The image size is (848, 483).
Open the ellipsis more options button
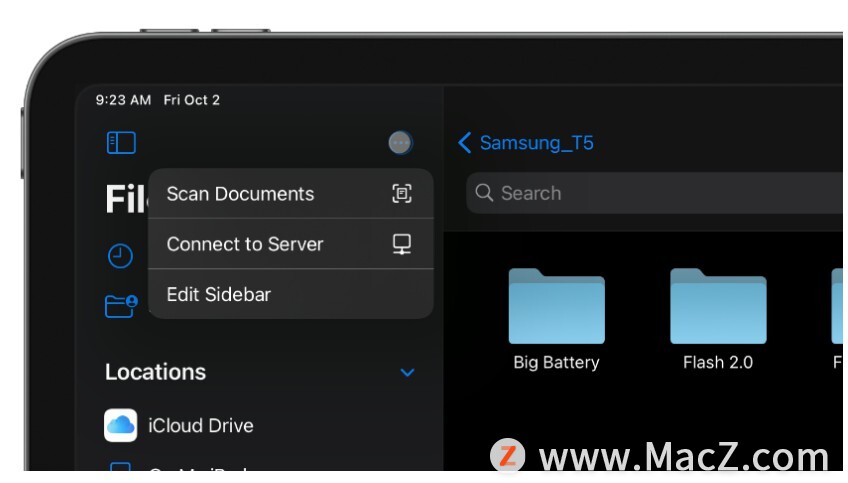point(400,143)
